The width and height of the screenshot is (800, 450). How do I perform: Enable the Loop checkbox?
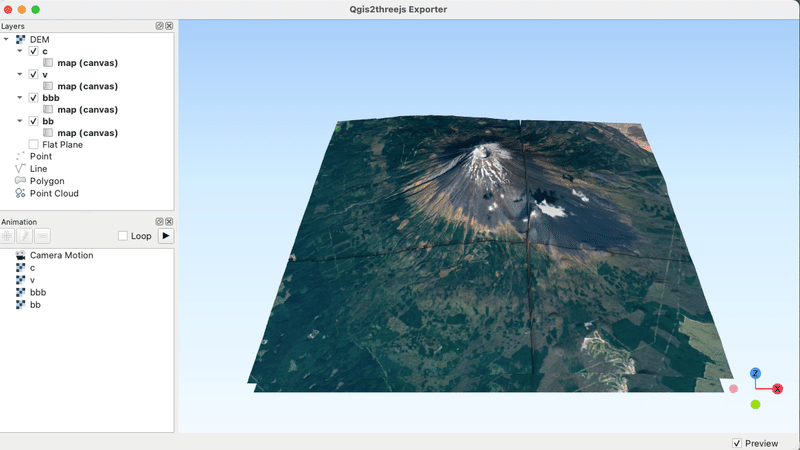point(122,236)
